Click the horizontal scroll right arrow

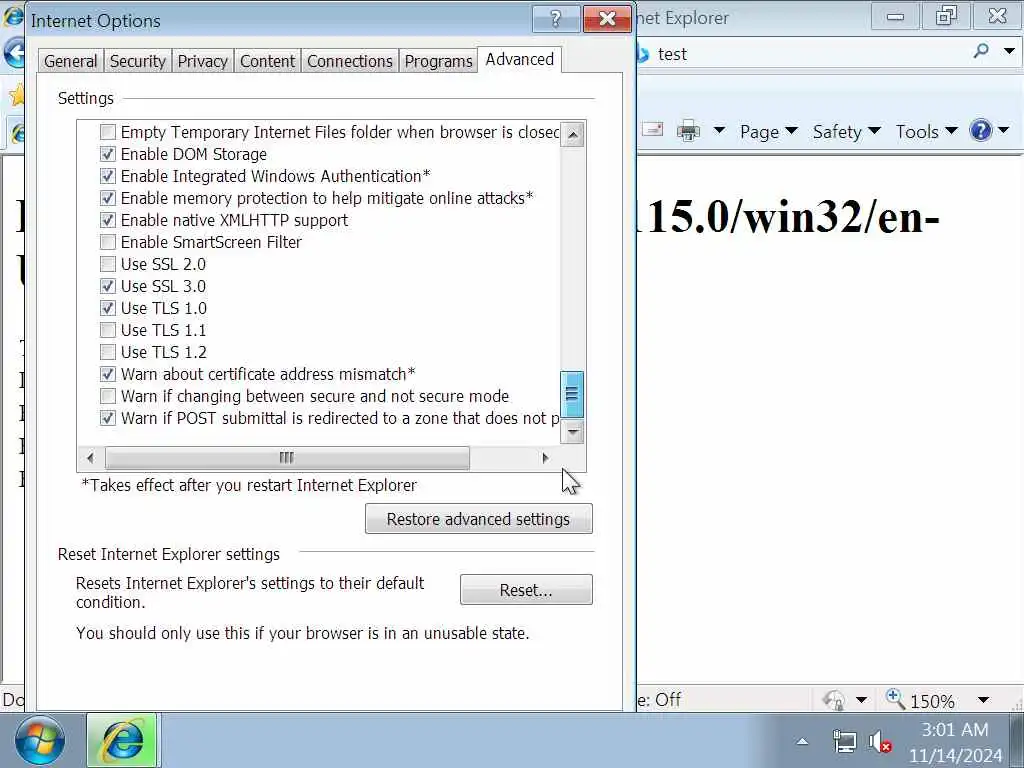point(545,458)
